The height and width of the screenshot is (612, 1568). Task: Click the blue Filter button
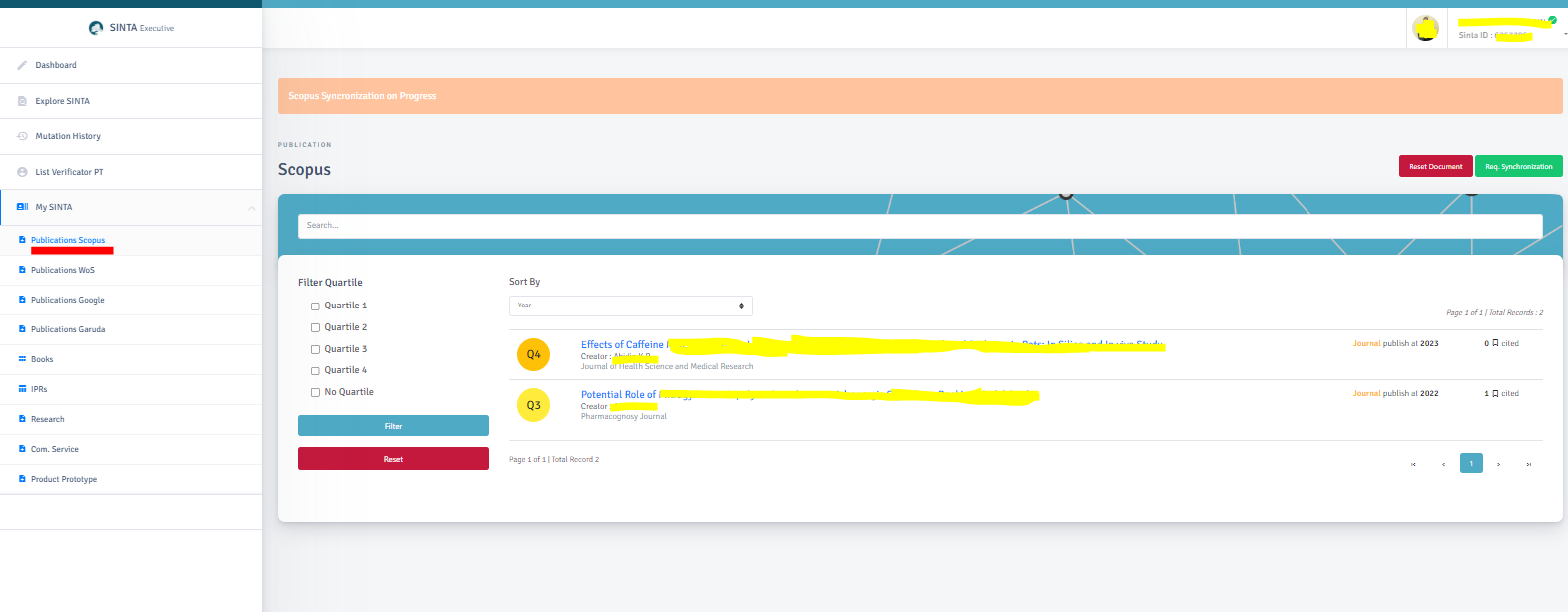(x=393, y=426)
